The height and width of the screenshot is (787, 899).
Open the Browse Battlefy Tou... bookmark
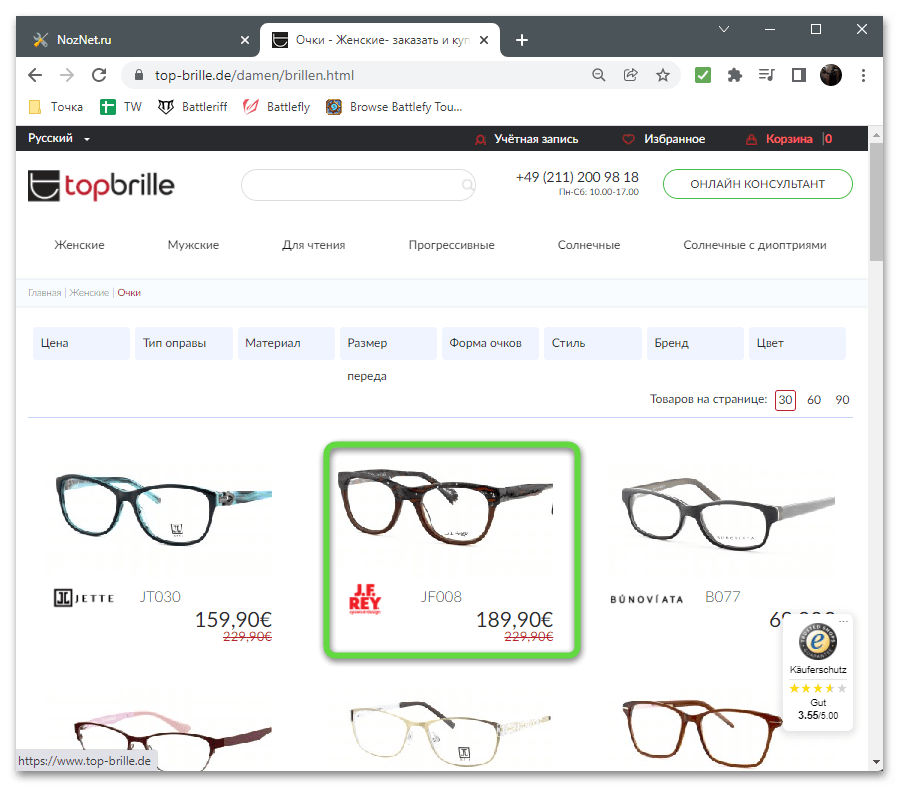coord(394,107)
